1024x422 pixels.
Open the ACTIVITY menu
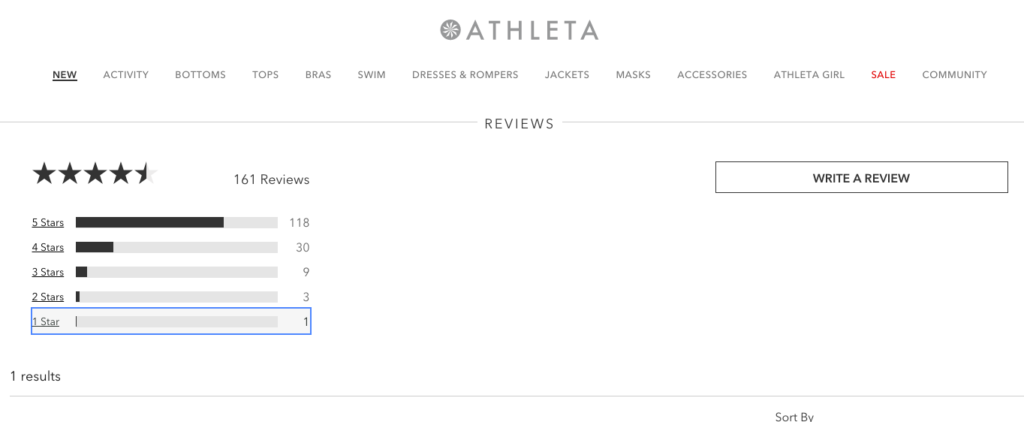pyautogui.click(x=126, y=75)
